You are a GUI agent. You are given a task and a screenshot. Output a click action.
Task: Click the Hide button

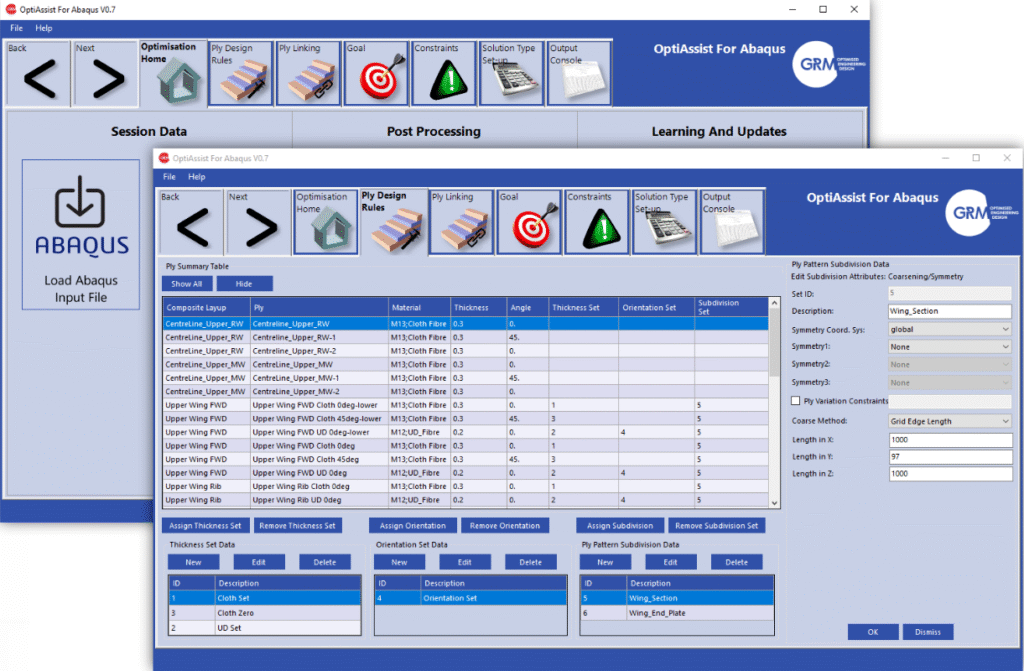tap(244, 284)
